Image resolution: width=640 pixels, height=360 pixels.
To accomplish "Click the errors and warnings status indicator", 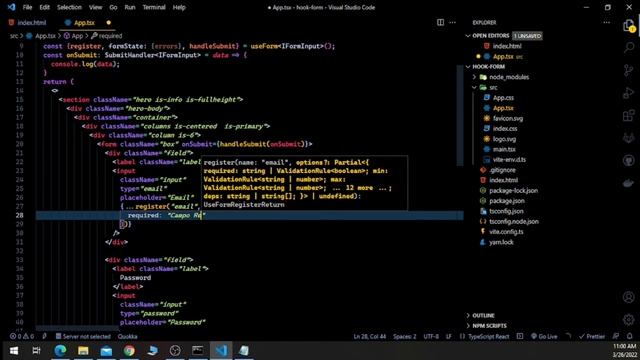I will pos(22,336).
